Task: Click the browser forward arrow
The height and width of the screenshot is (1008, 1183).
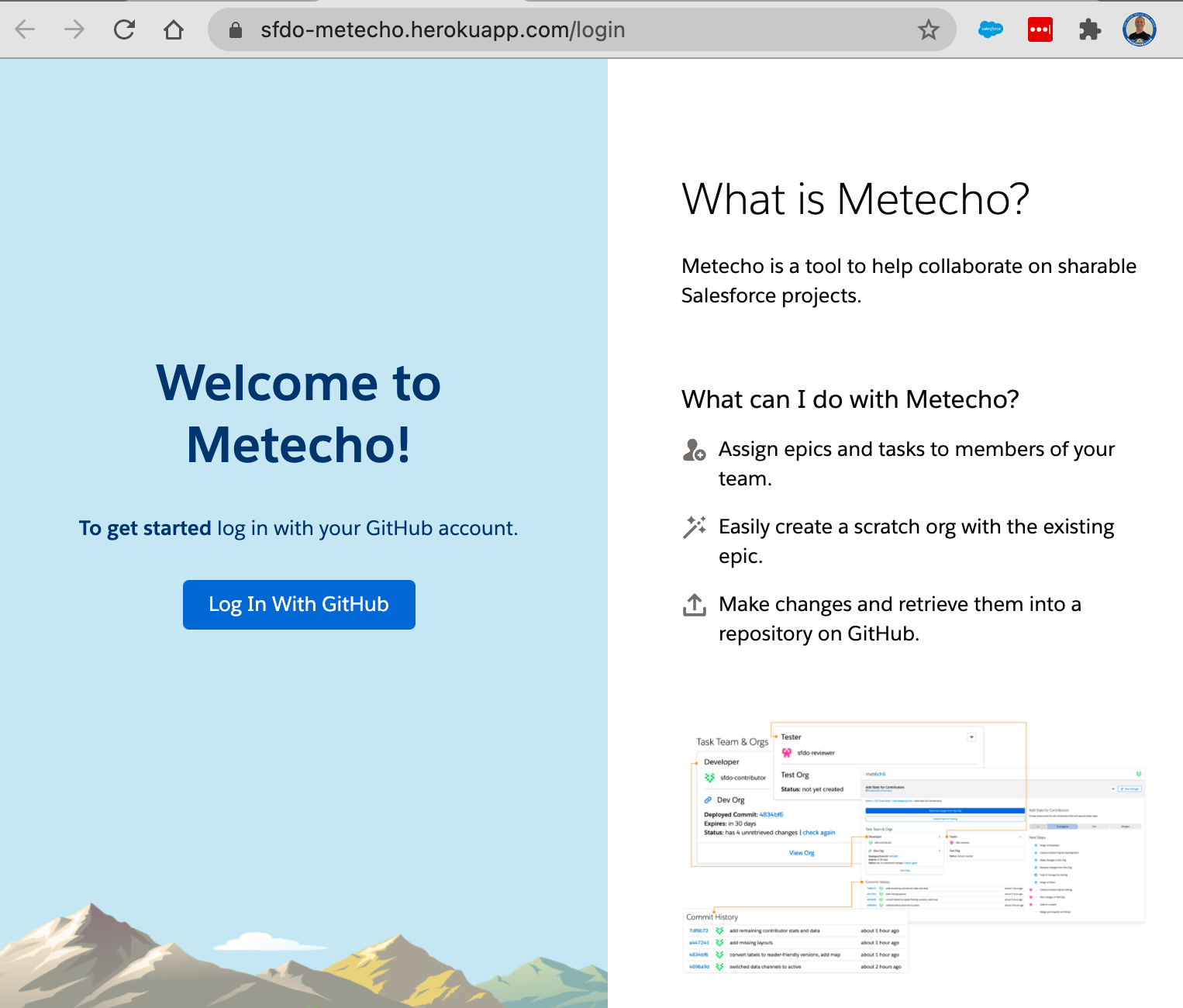Action: point(74,30)
